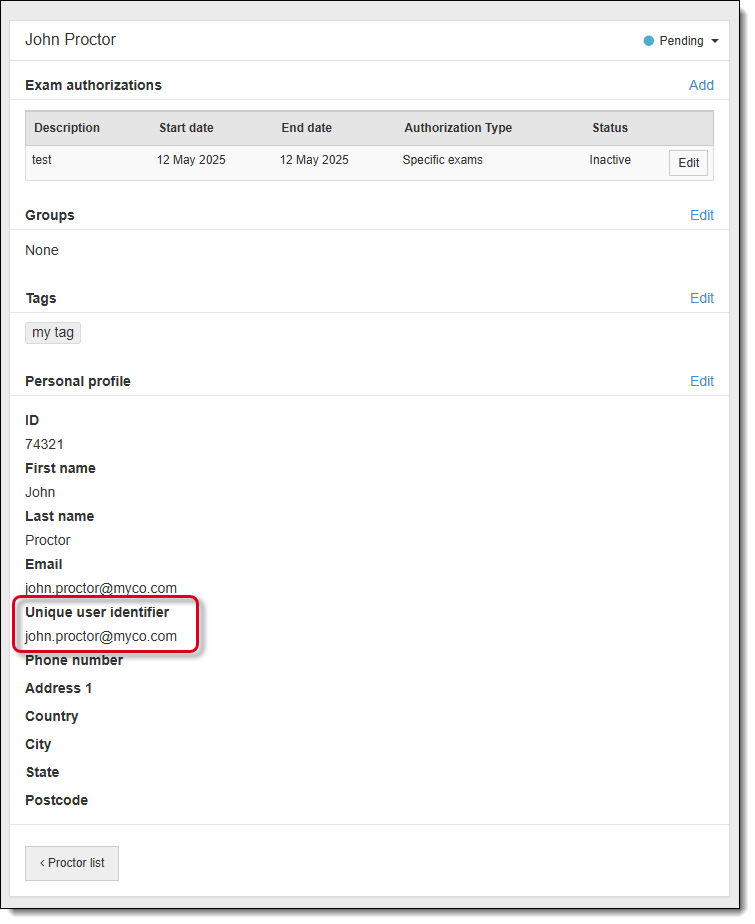
Task: Open the Pending status dropdown
Action: pyautogui.click(x=682, y=41)
